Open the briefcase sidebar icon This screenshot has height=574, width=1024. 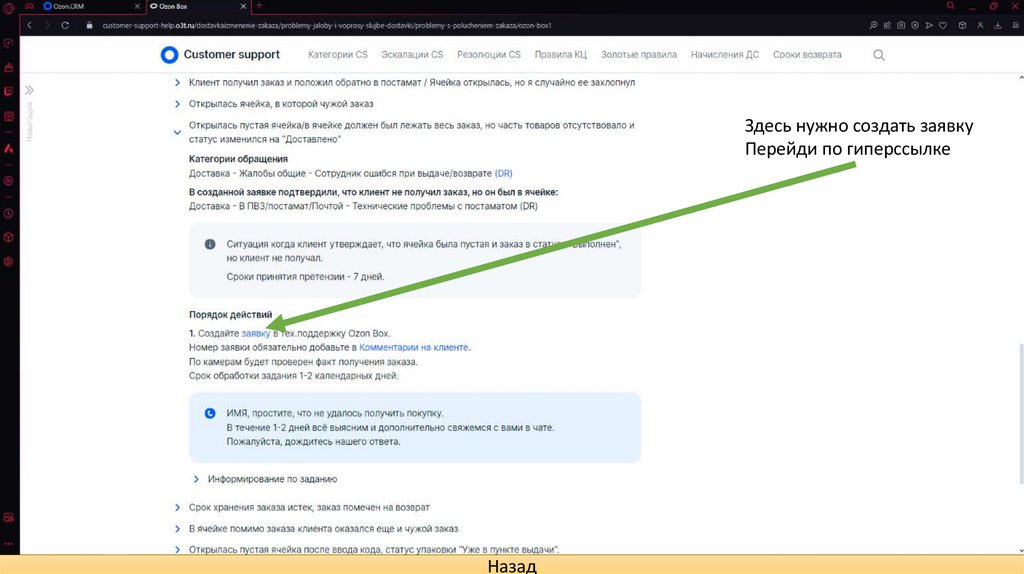click(8, 67)
